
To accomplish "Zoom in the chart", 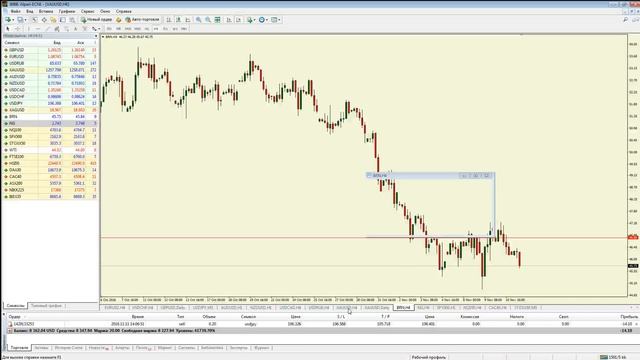I will tap(198, 20).
